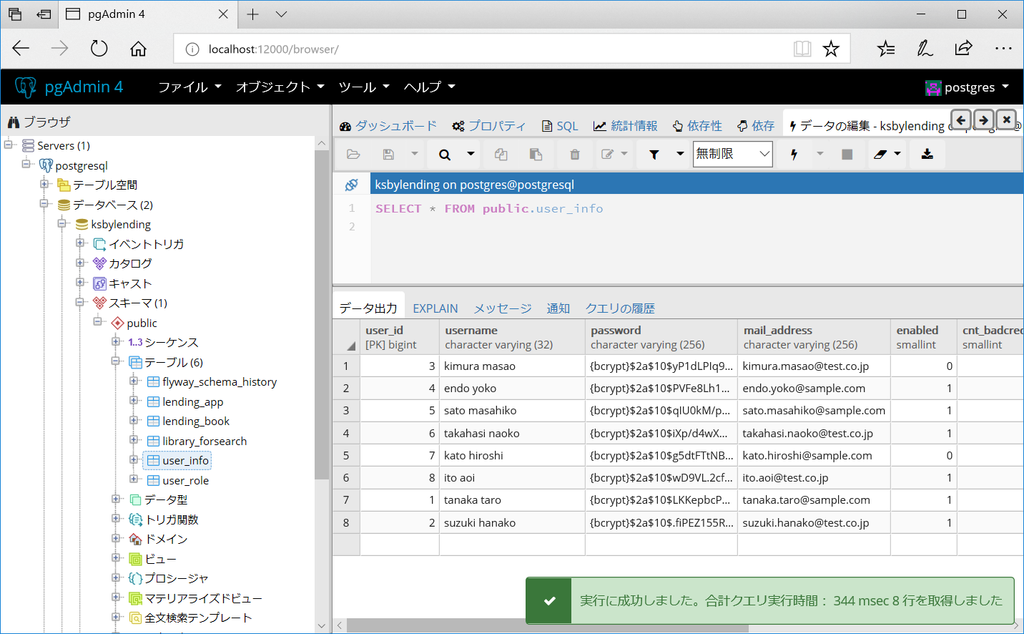Download results as CSV icon

(x=927, y=155)
